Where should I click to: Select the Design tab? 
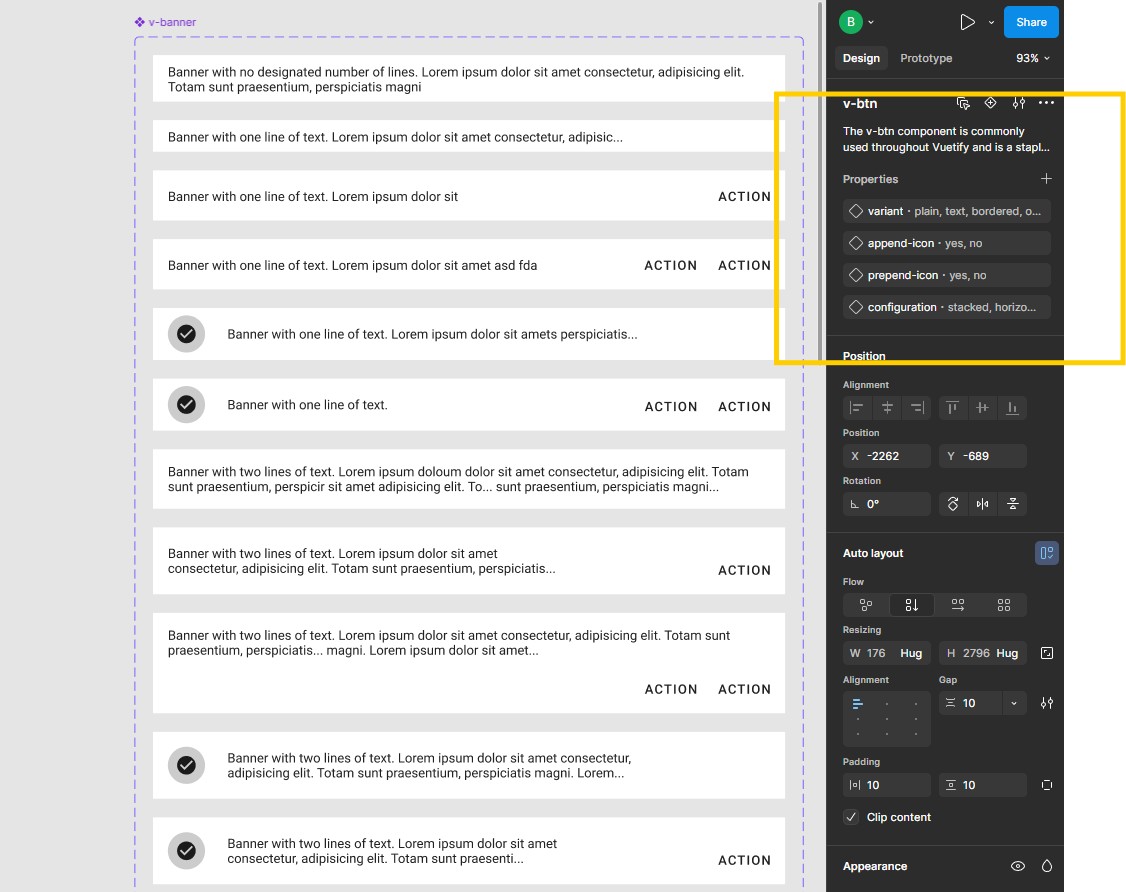[861, 58]
